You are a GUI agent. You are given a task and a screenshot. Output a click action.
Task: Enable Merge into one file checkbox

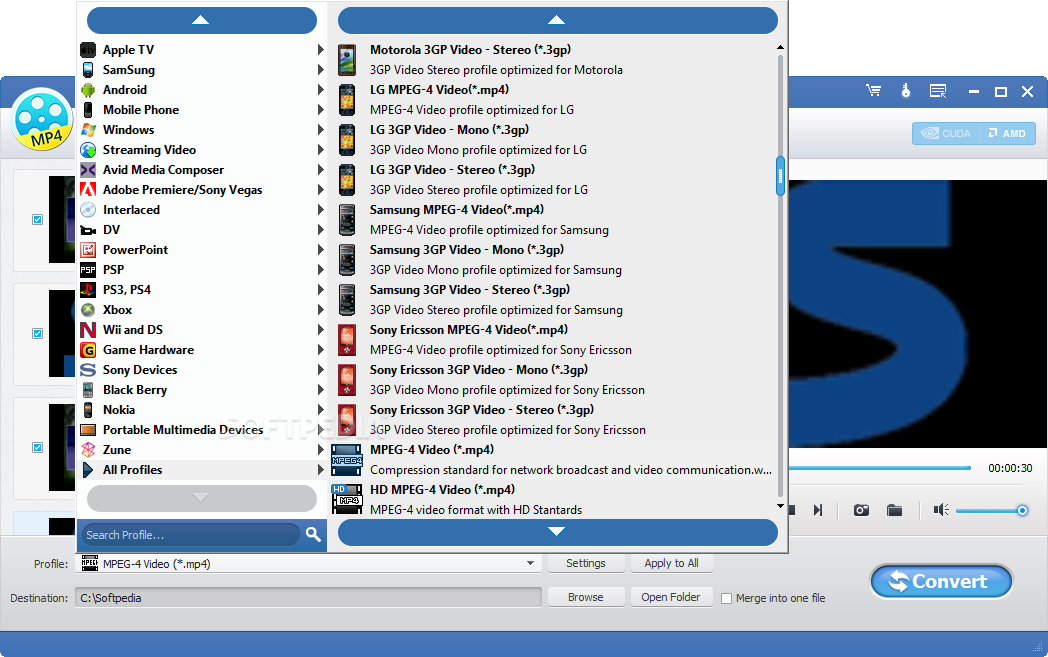tap(727, 598)
